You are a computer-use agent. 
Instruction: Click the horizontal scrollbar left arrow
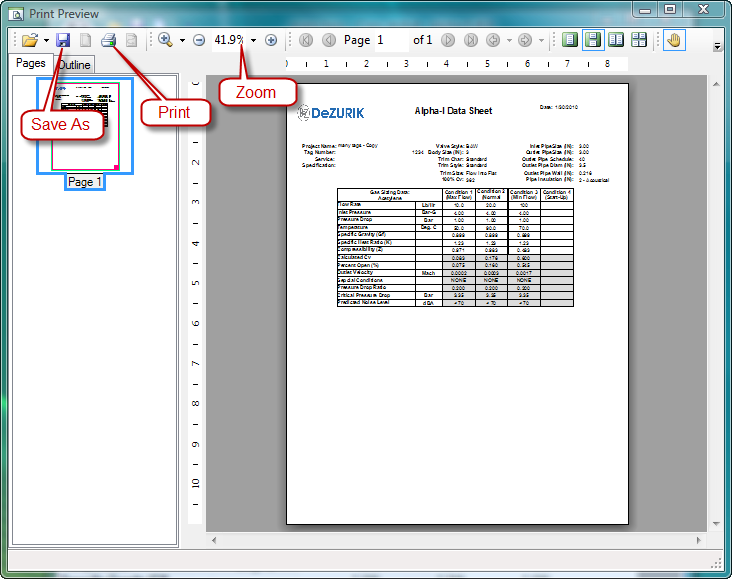tap(214, 540)
